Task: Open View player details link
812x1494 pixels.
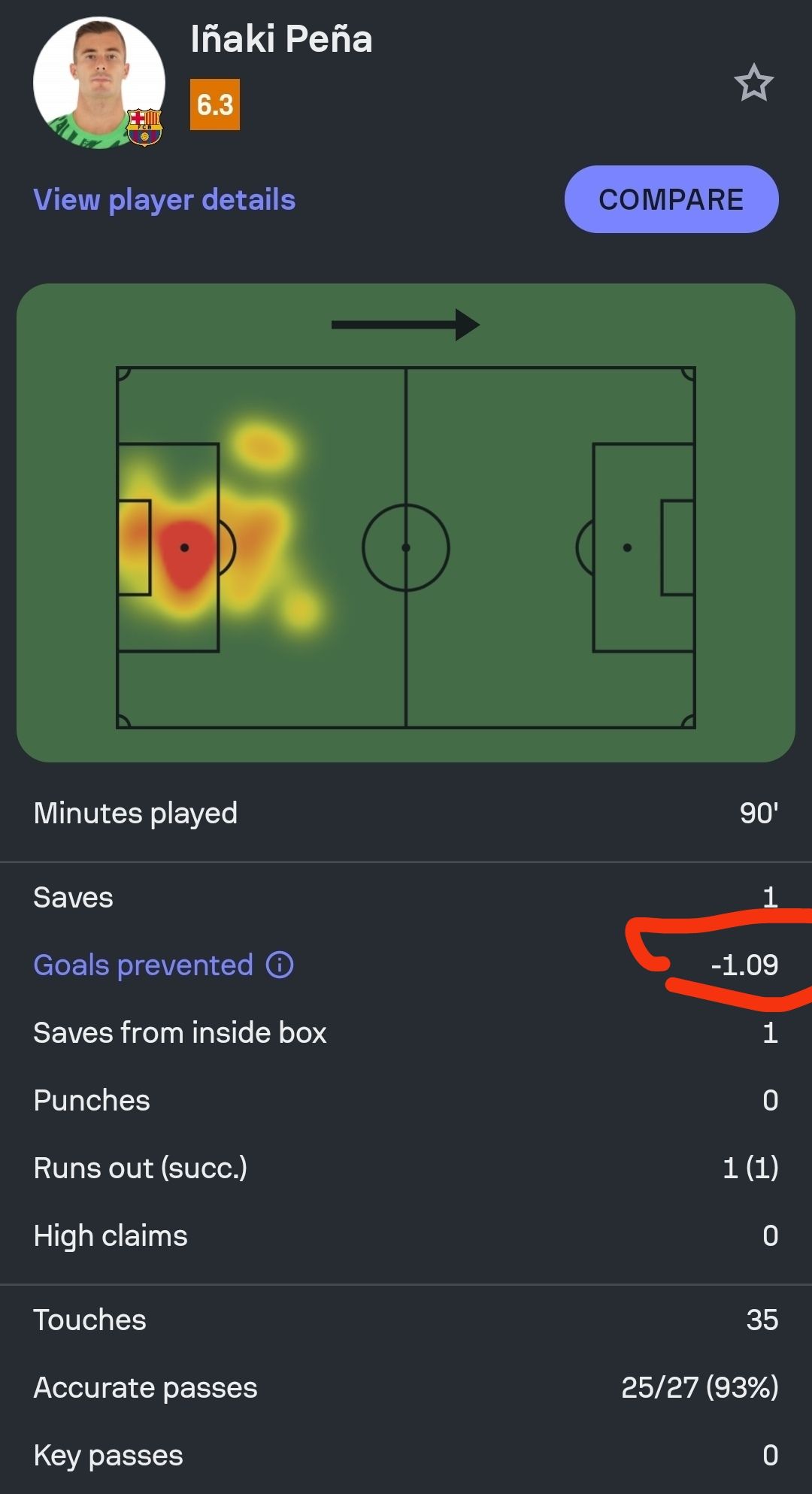Action: [165, 200]
